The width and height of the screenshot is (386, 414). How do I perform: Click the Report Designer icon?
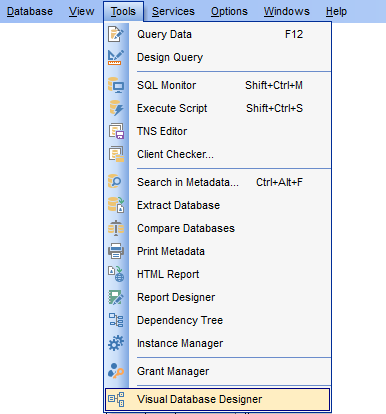[116, 297]
